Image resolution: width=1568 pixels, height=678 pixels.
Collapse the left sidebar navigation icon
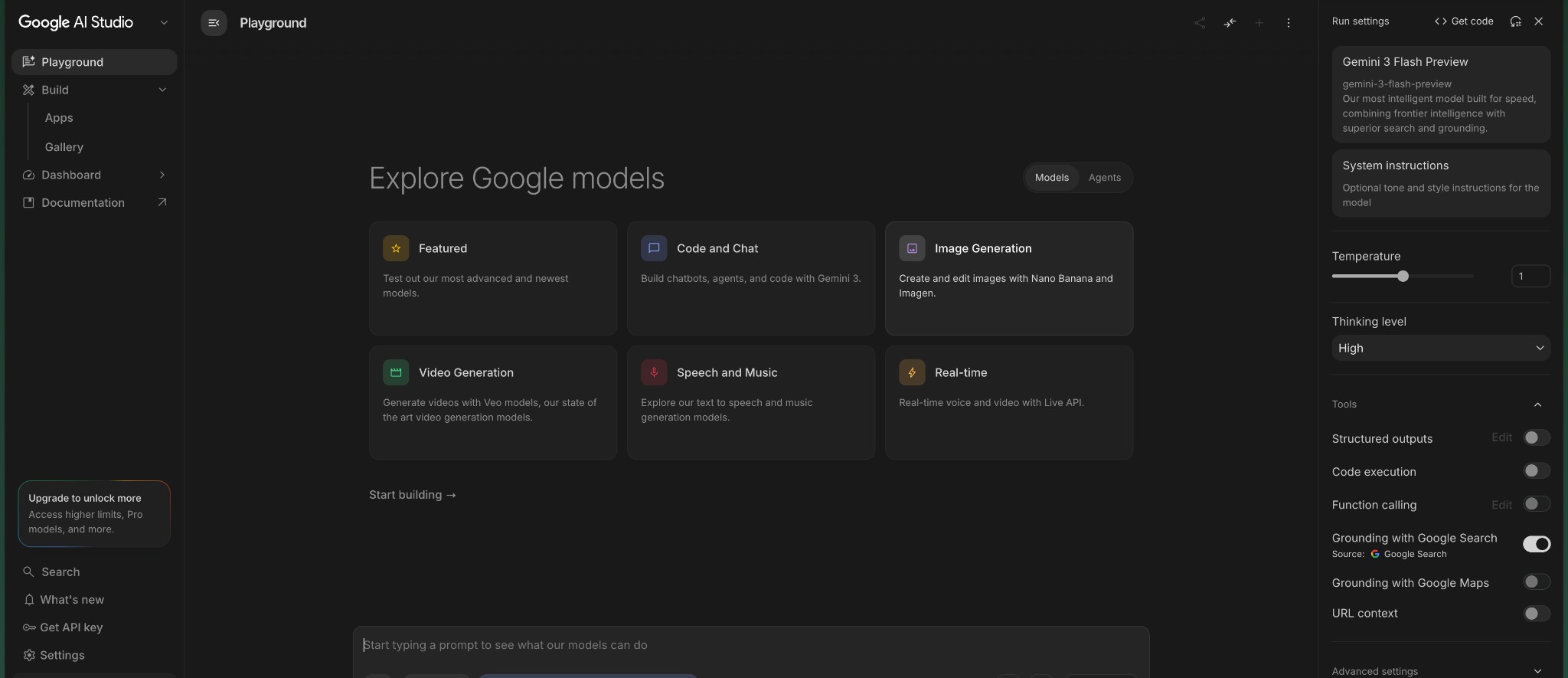214,23
